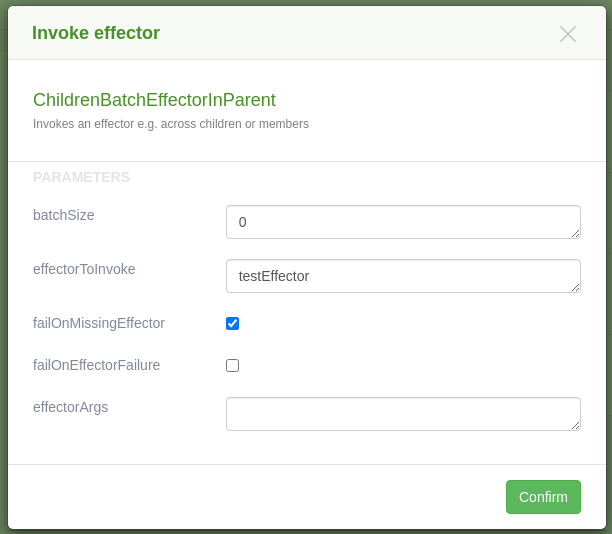Click the failOnMissingEffector label text
The height and width of the screenshot is (534, 612).
point(98,323)
